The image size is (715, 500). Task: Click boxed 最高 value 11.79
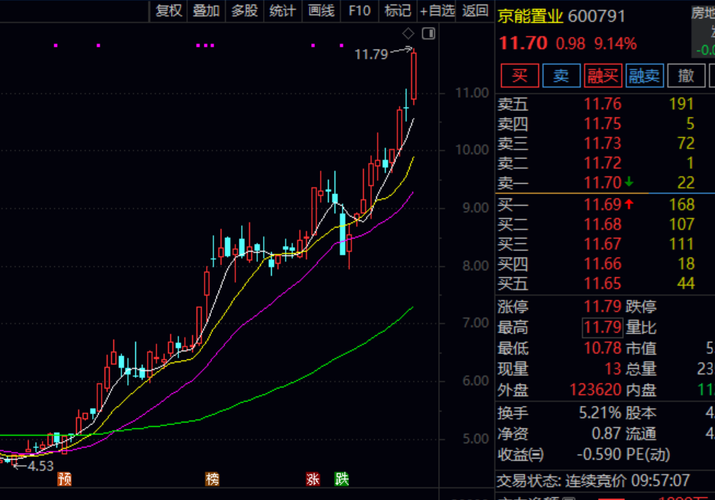coord(603,327)
